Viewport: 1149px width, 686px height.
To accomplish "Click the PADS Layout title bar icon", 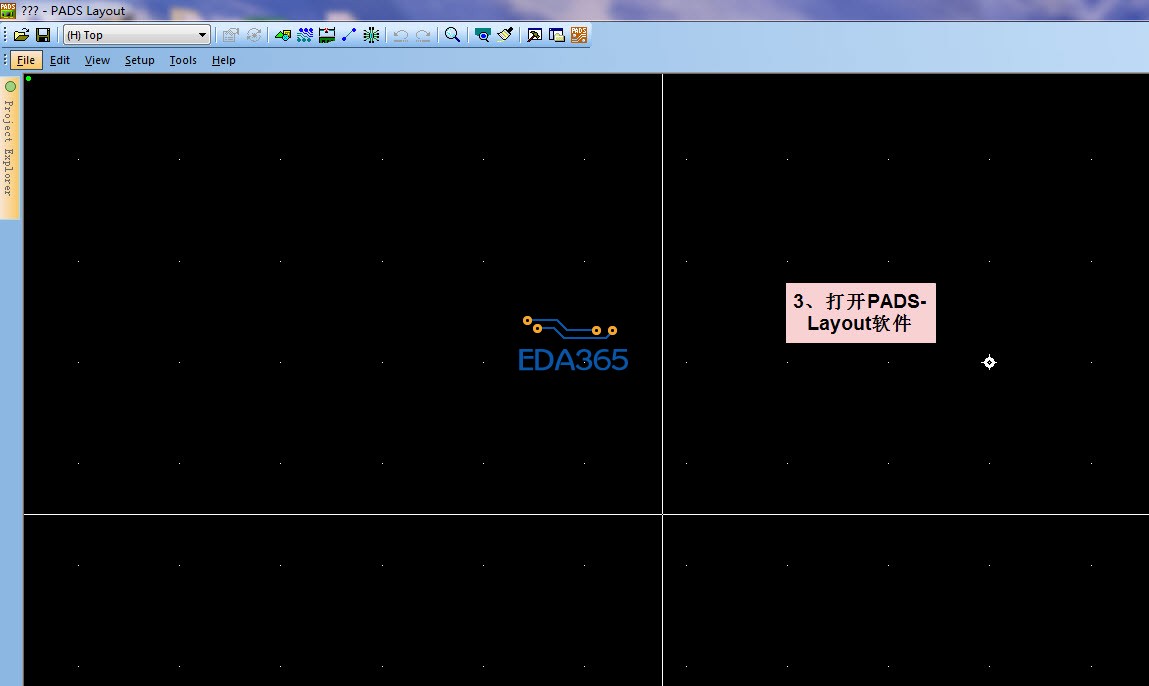I will coord(8,10).
